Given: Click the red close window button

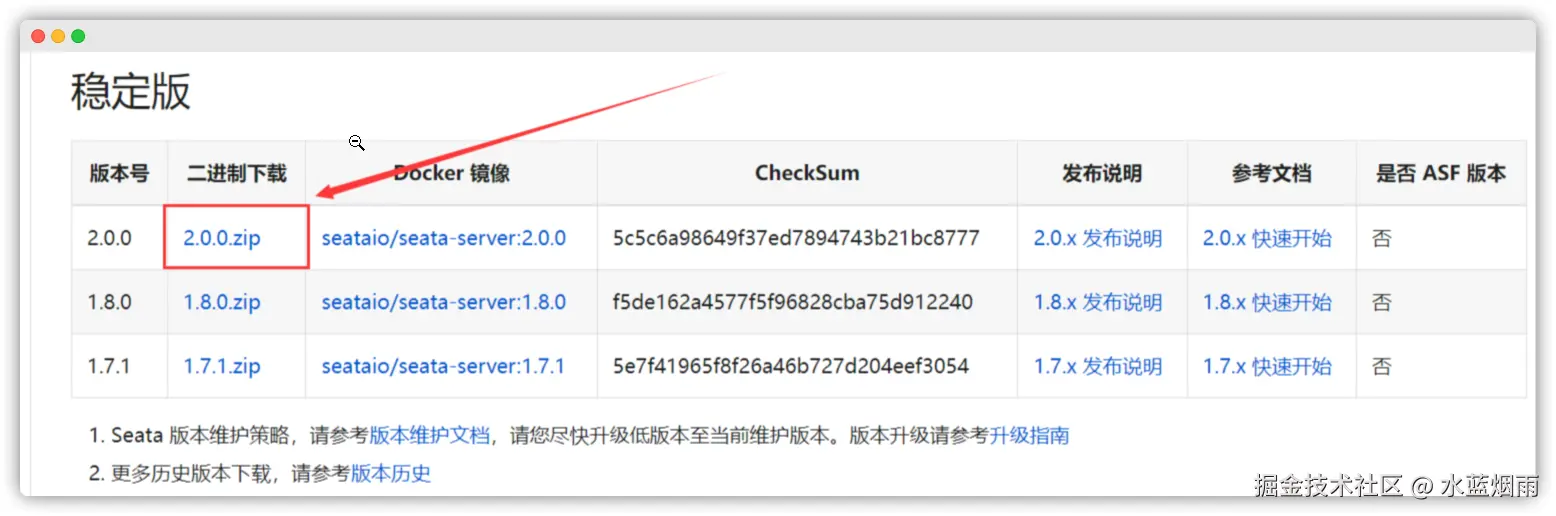Looking at the screenshot, I should (x=38, y=36).
